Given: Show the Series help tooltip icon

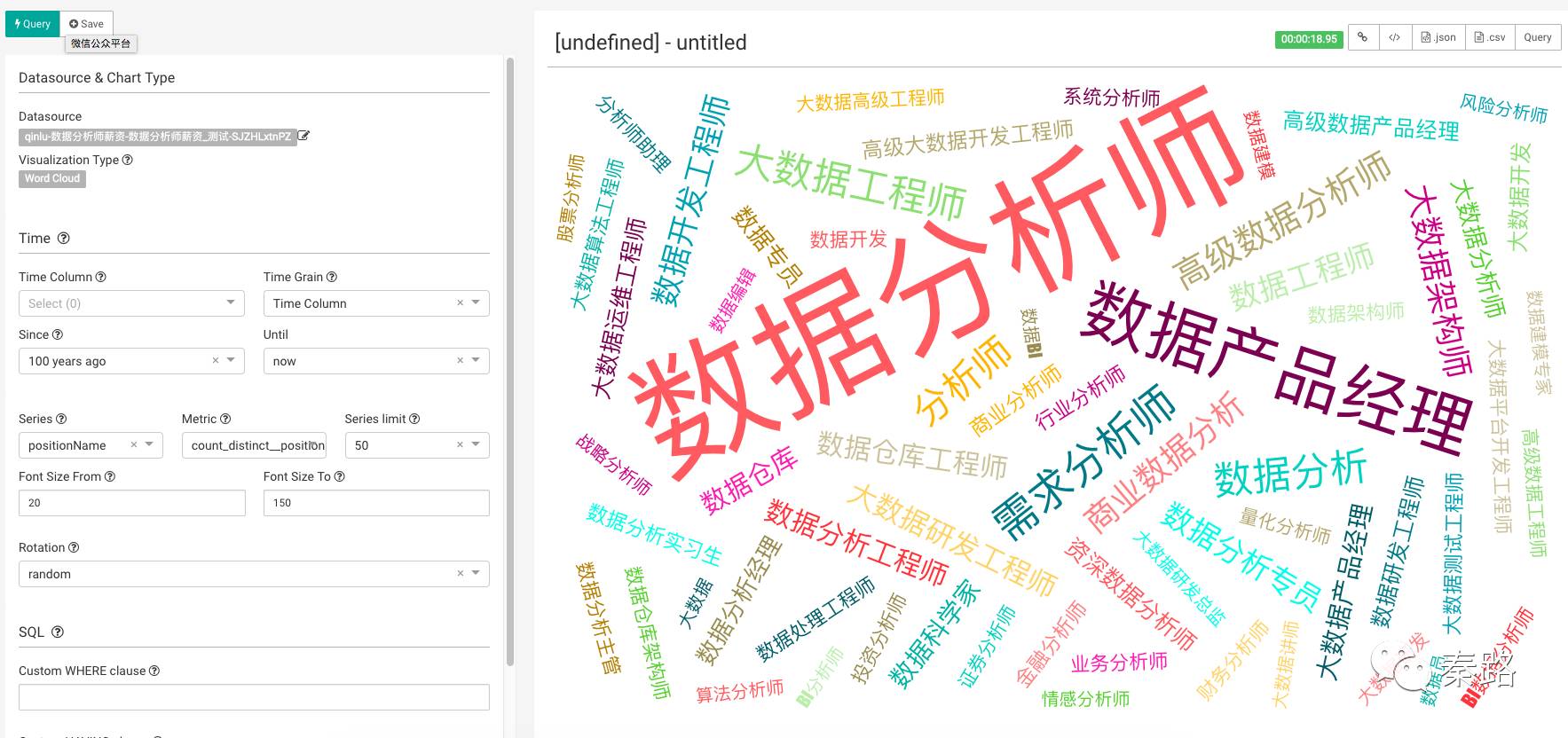Looking at the screenshot, I should tap(61, 419).
